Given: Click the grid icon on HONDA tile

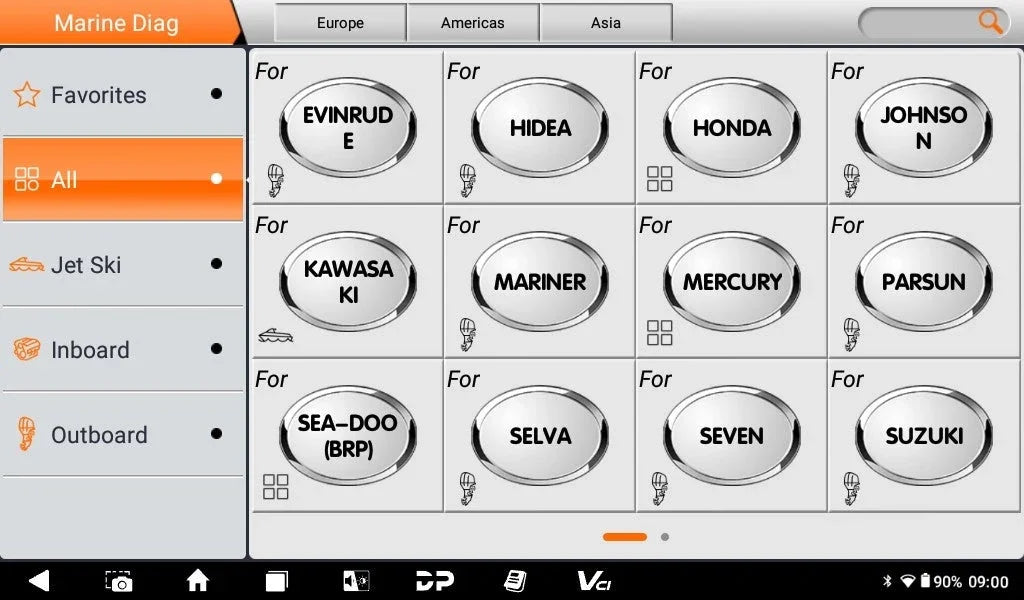Looking at the screenshot, I should pos(660,178).
